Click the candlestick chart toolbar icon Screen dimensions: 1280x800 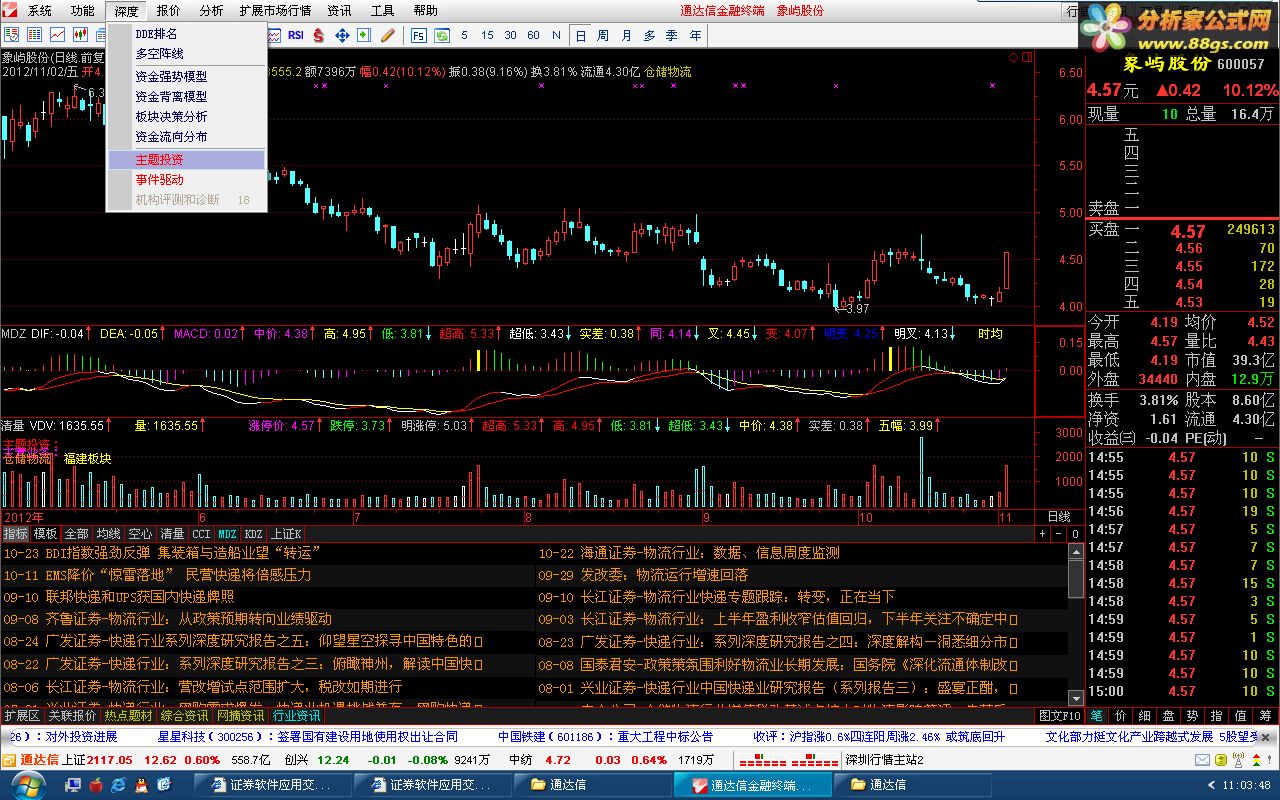pyautogui.click(x=81, y=35)
